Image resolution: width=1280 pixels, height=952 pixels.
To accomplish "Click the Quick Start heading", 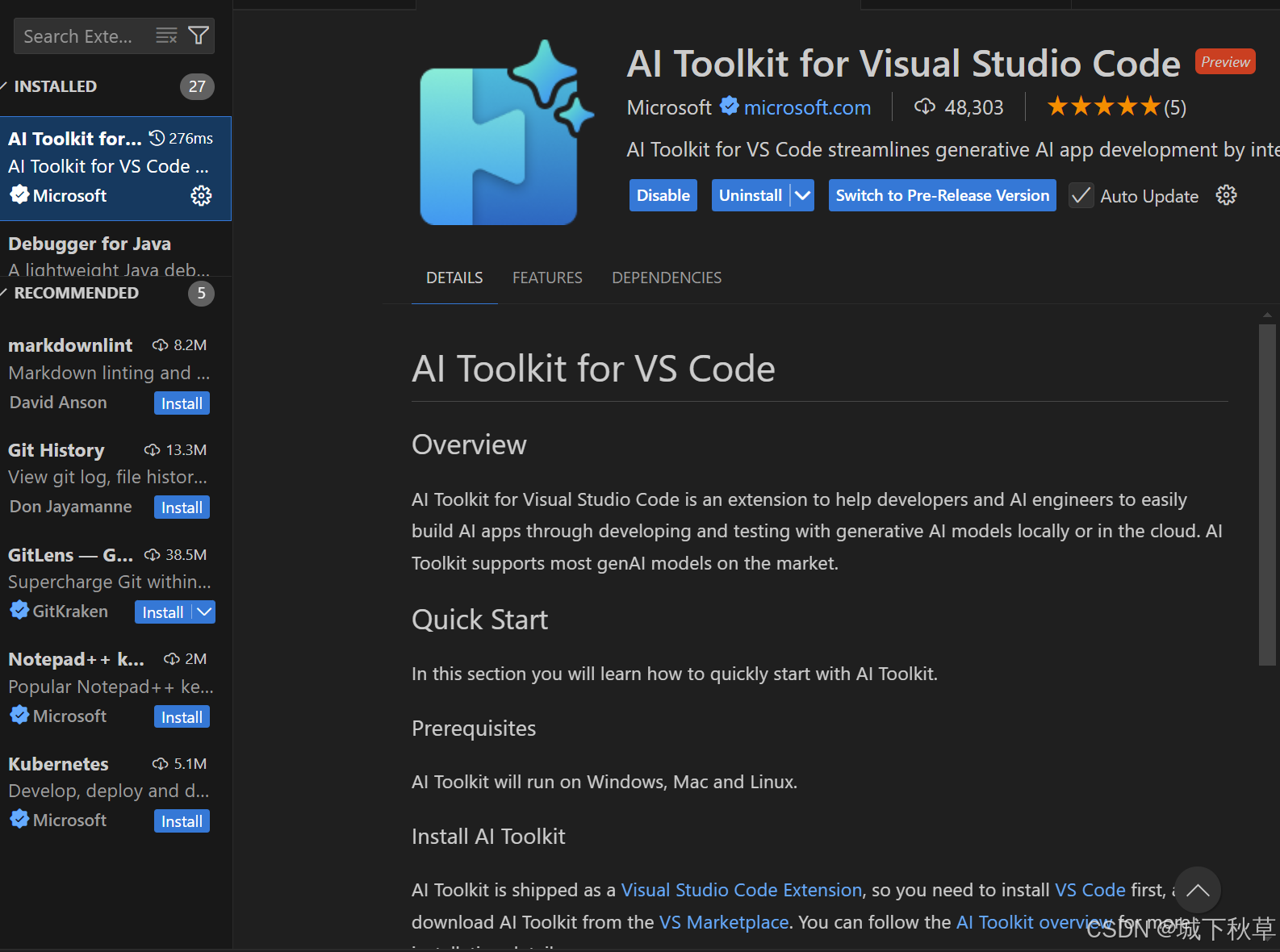I will tap(479, 620).
